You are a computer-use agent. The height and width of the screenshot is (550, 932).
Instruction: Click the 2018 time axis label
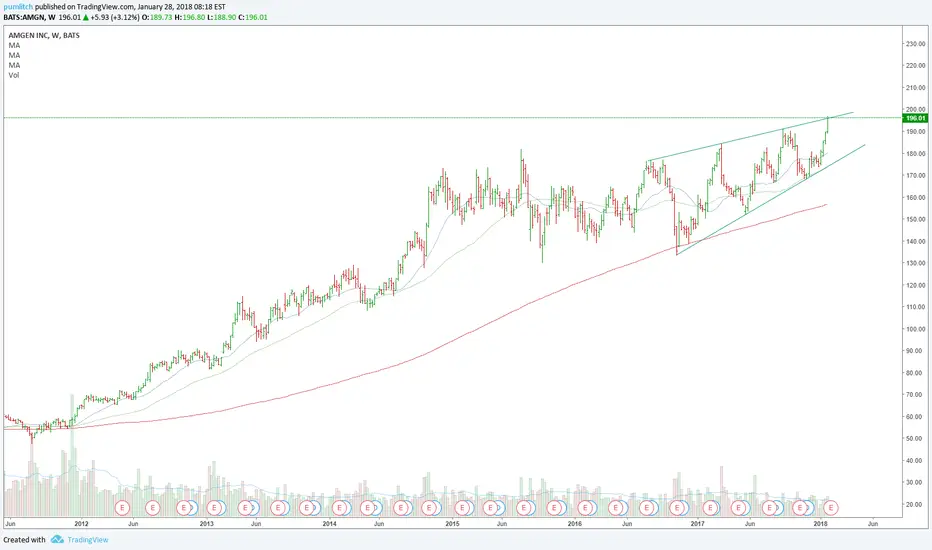pos(820,524)
